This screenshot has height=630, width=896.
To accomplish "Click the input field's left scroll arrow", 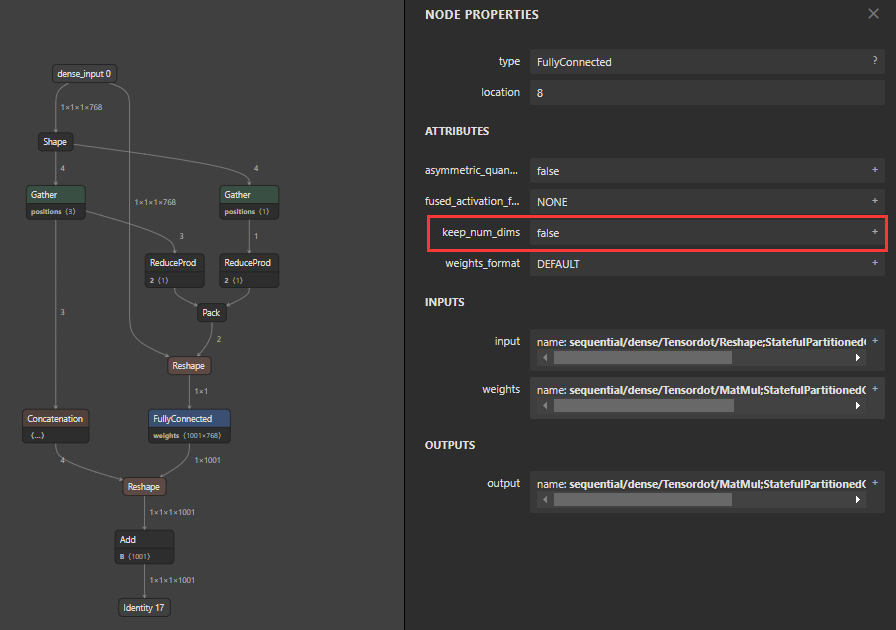I will (545, 357).
